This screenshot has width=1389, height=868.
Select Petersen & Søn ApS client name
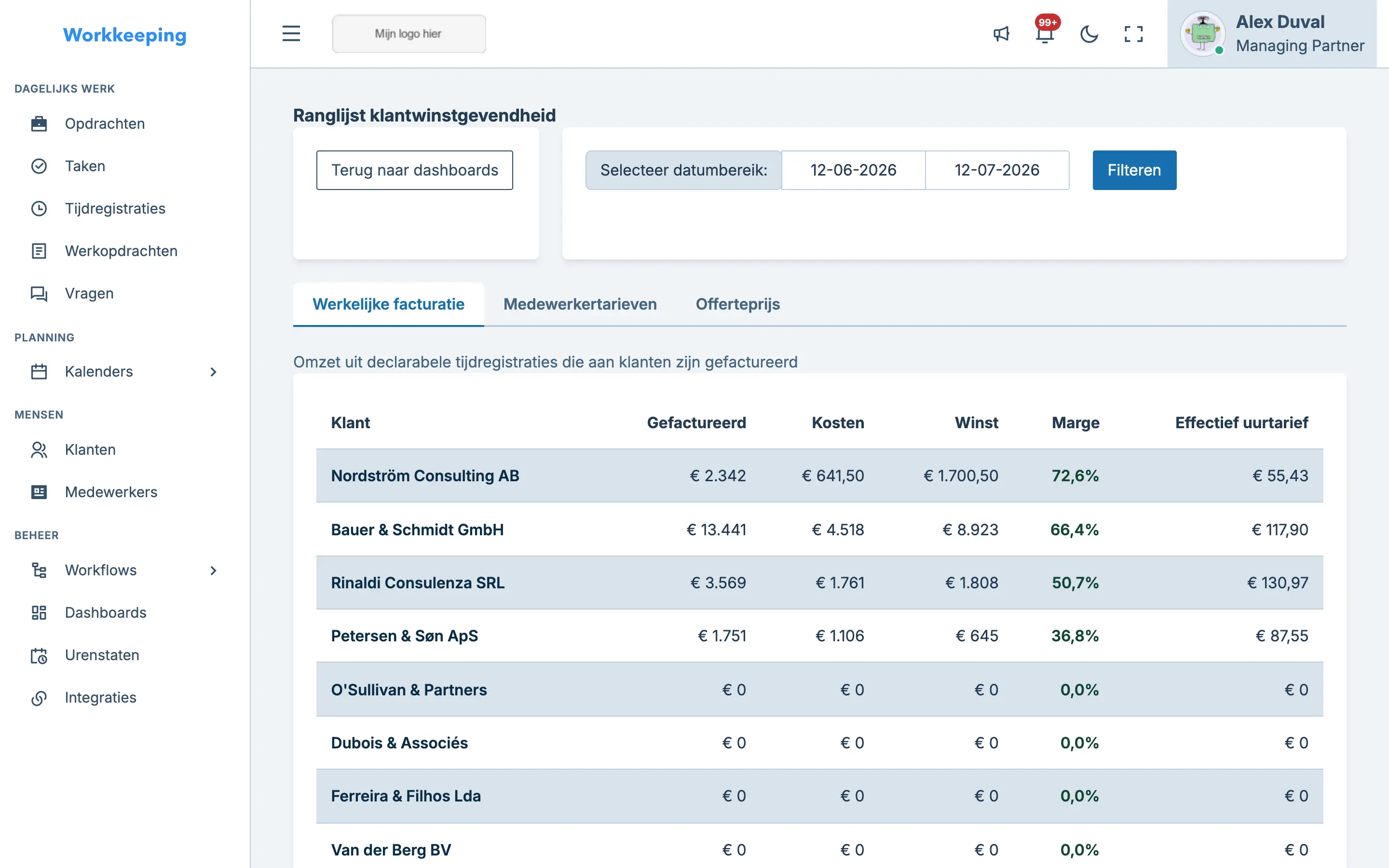405,636
